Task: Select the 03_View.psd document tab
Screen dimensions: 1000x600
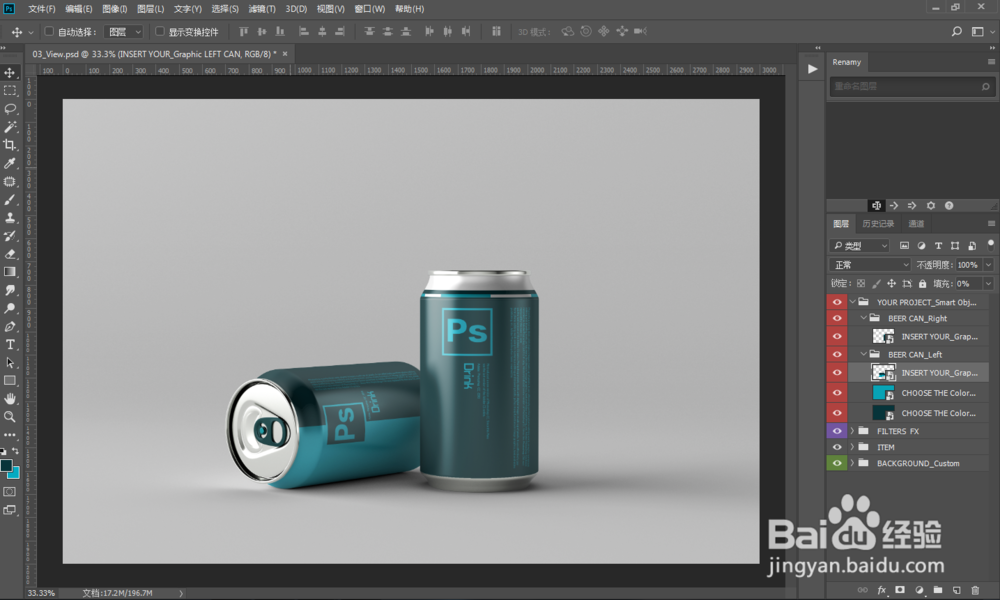Action: point(154,54)
